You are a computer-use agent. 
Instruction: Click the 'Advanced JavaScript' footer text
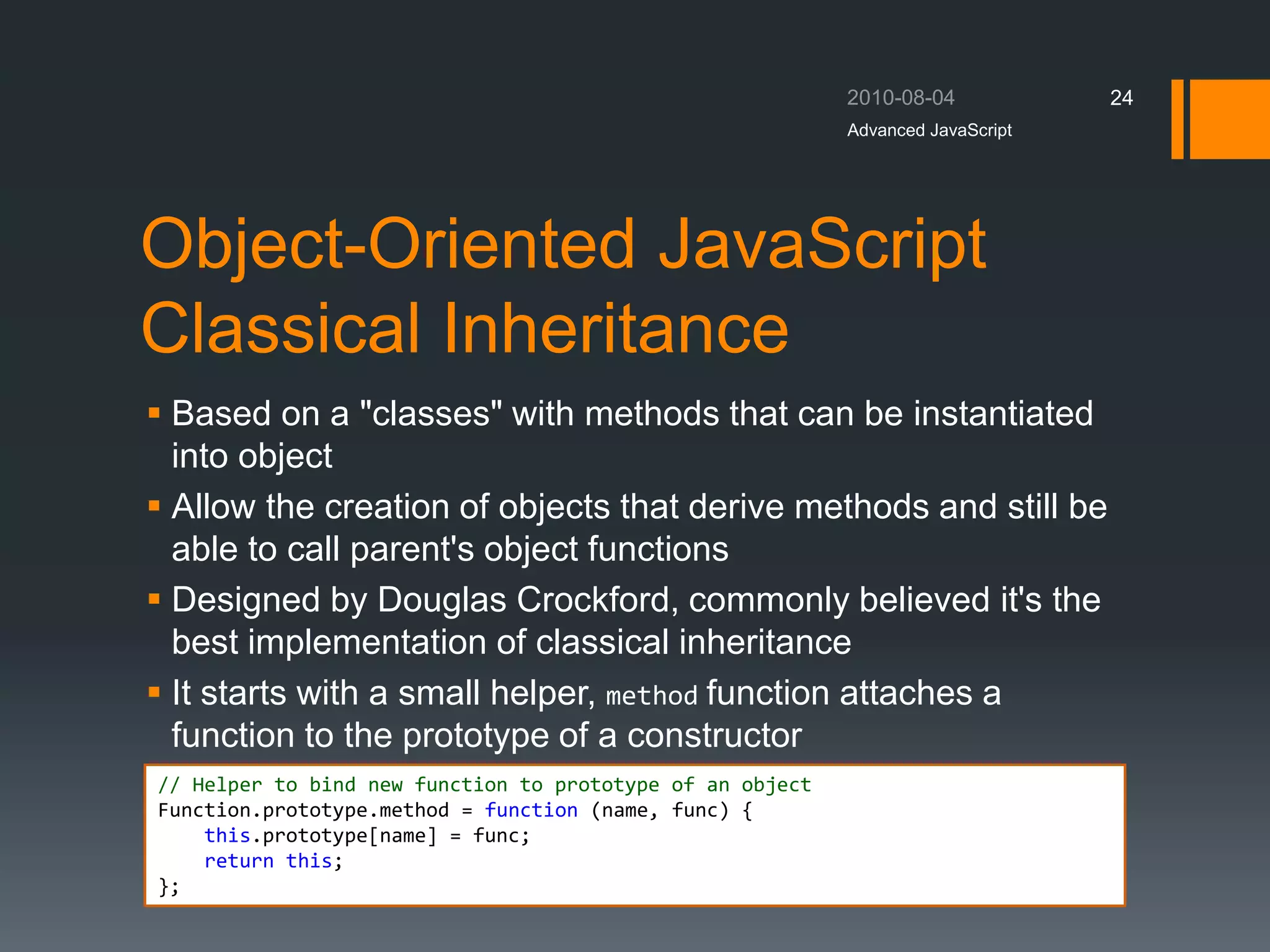coord(929,130)
